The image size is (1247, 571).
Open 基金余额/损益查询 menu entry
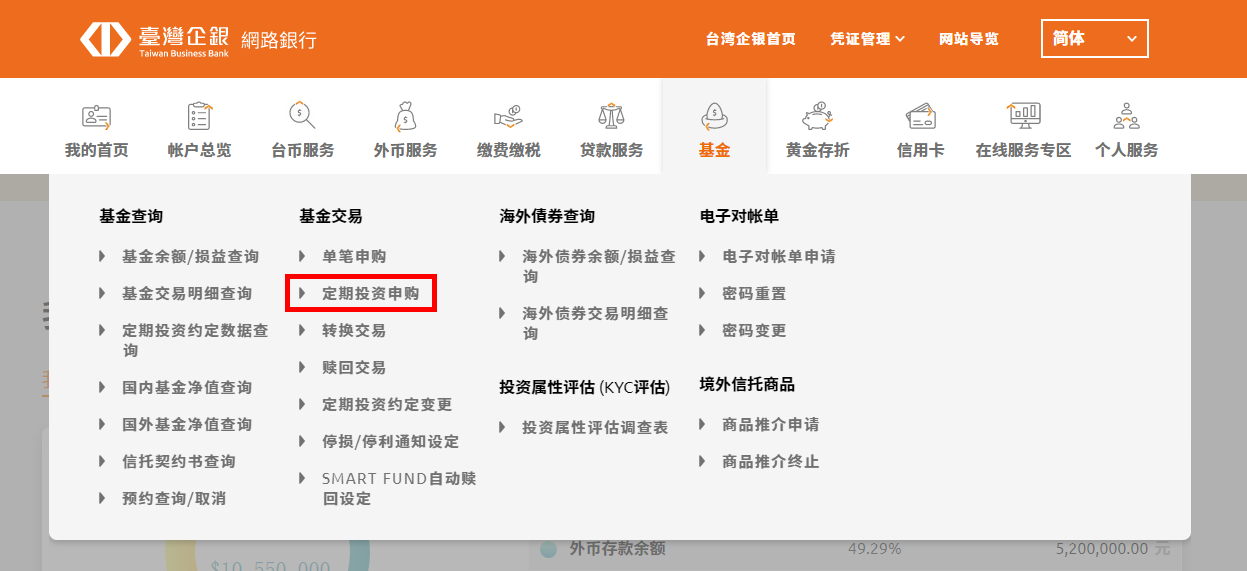190,257
